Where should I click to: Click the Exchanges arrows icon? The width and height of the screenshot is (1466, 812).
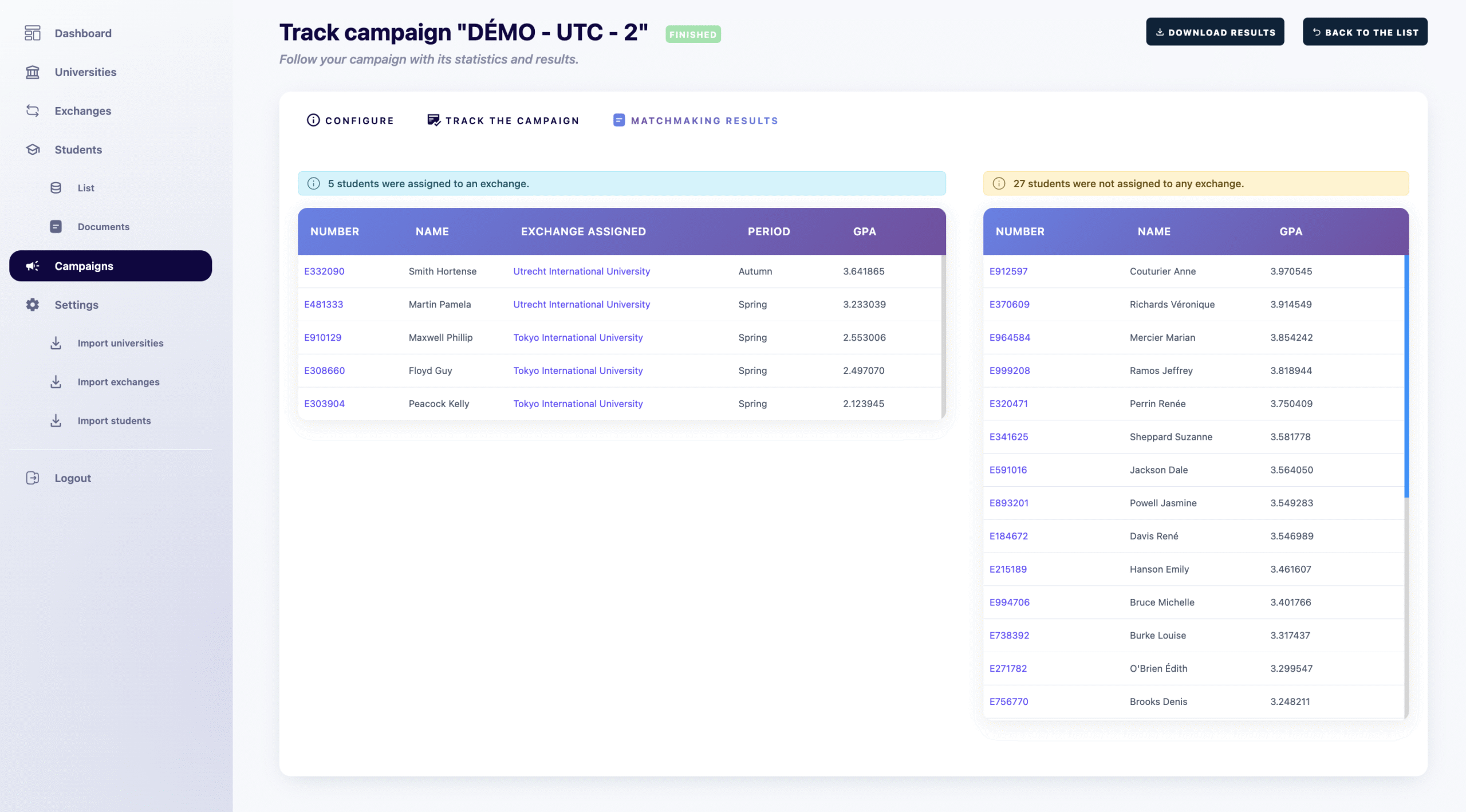pos(33,111)
